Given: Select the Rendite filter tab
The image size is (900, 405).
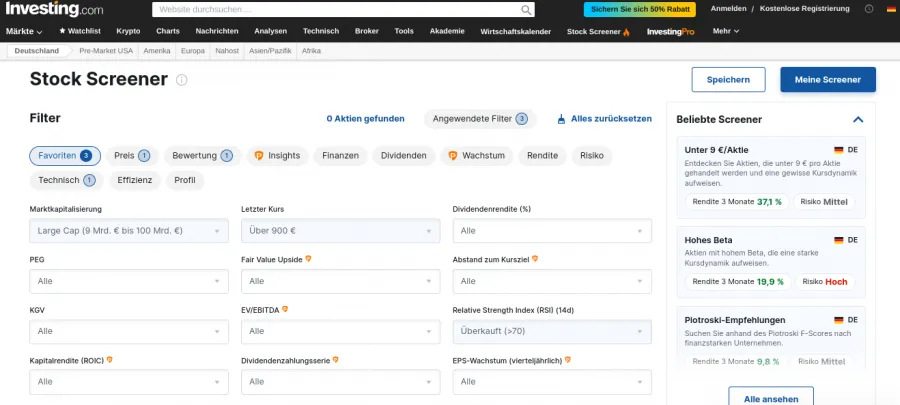Looking at the screenshot, I should pyautogui.click(x=542, y=155).
